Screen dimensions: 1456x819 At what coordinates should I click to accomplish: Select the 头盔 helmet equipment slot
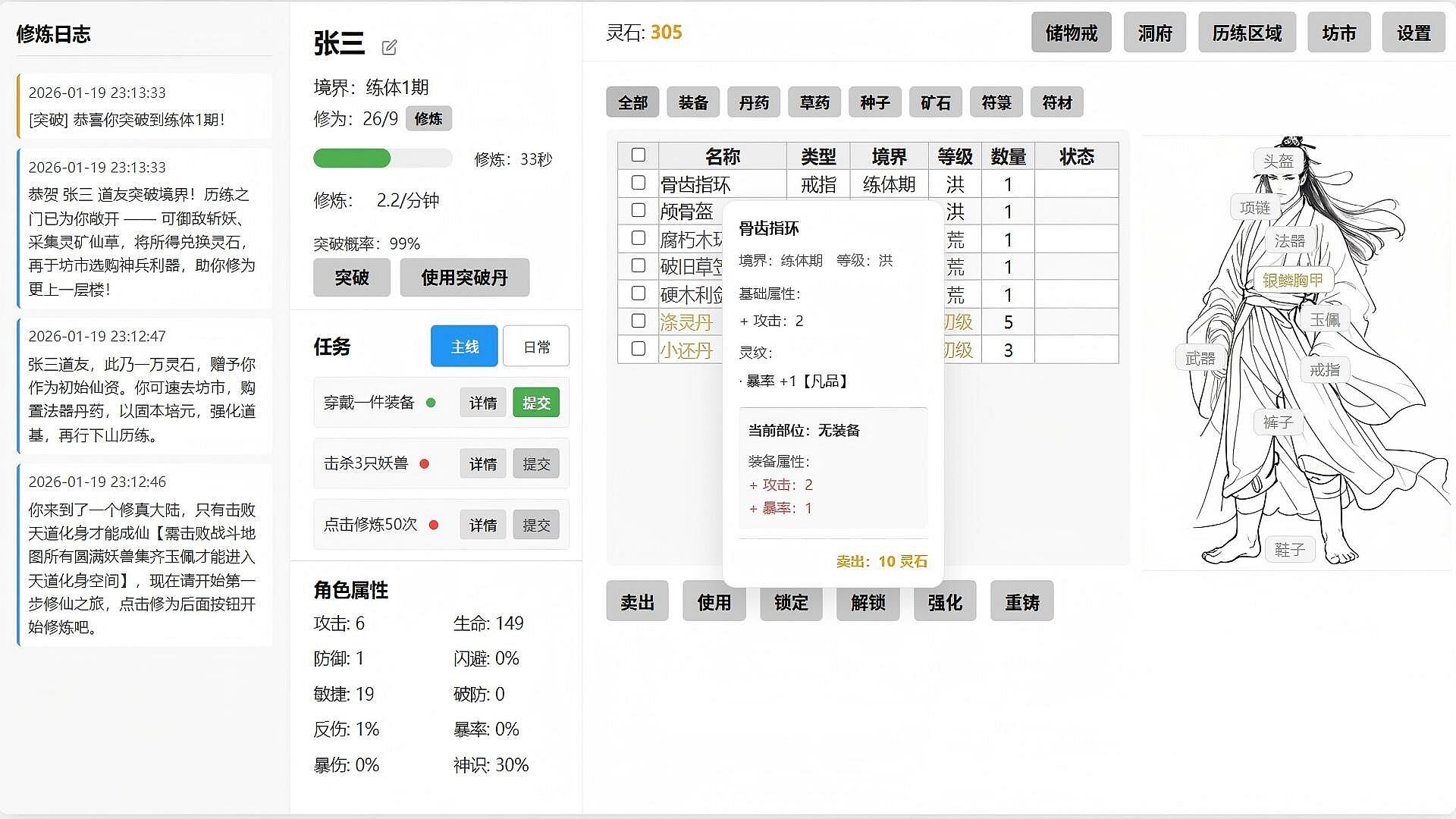1278,161
